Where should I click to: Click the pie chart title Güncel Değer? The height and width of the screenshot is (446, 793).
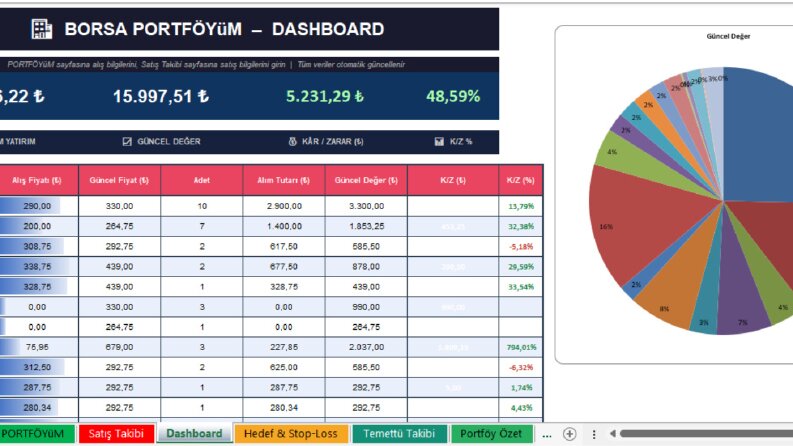[x=728, y=36]
